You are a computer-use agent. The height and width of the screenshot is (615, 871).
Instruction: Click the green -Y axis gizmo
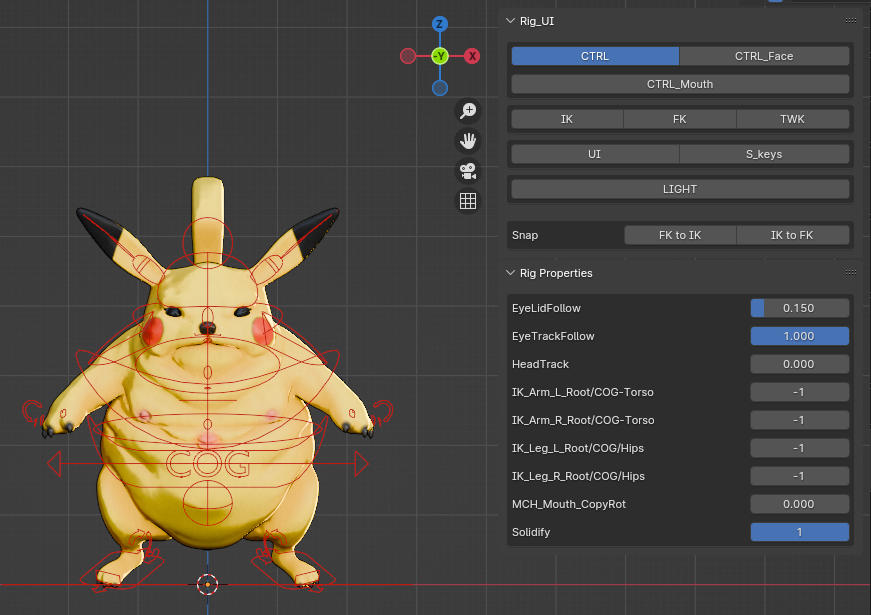[439, 56]
